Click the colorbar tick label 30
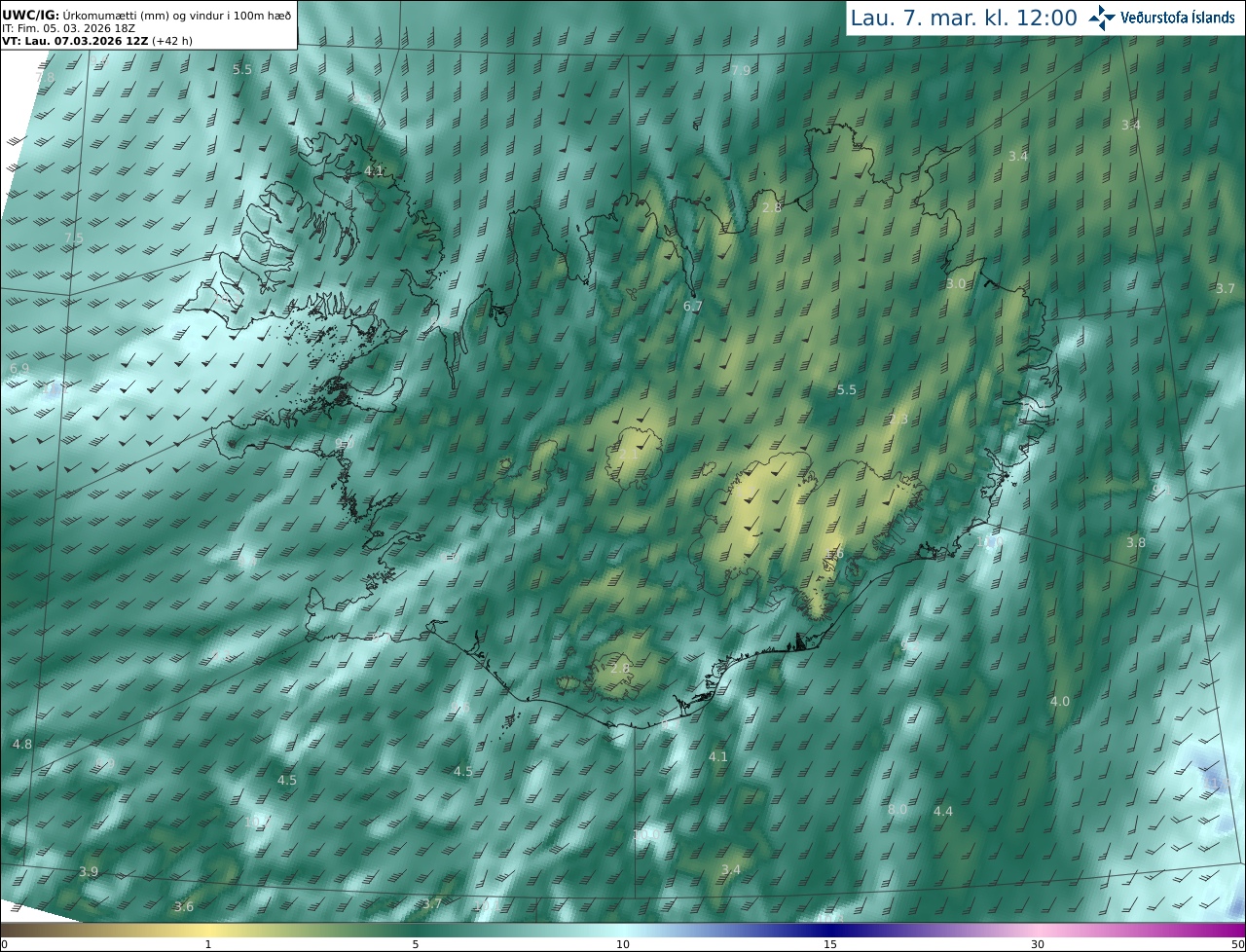1246x952 pixels. point(1038,944)
